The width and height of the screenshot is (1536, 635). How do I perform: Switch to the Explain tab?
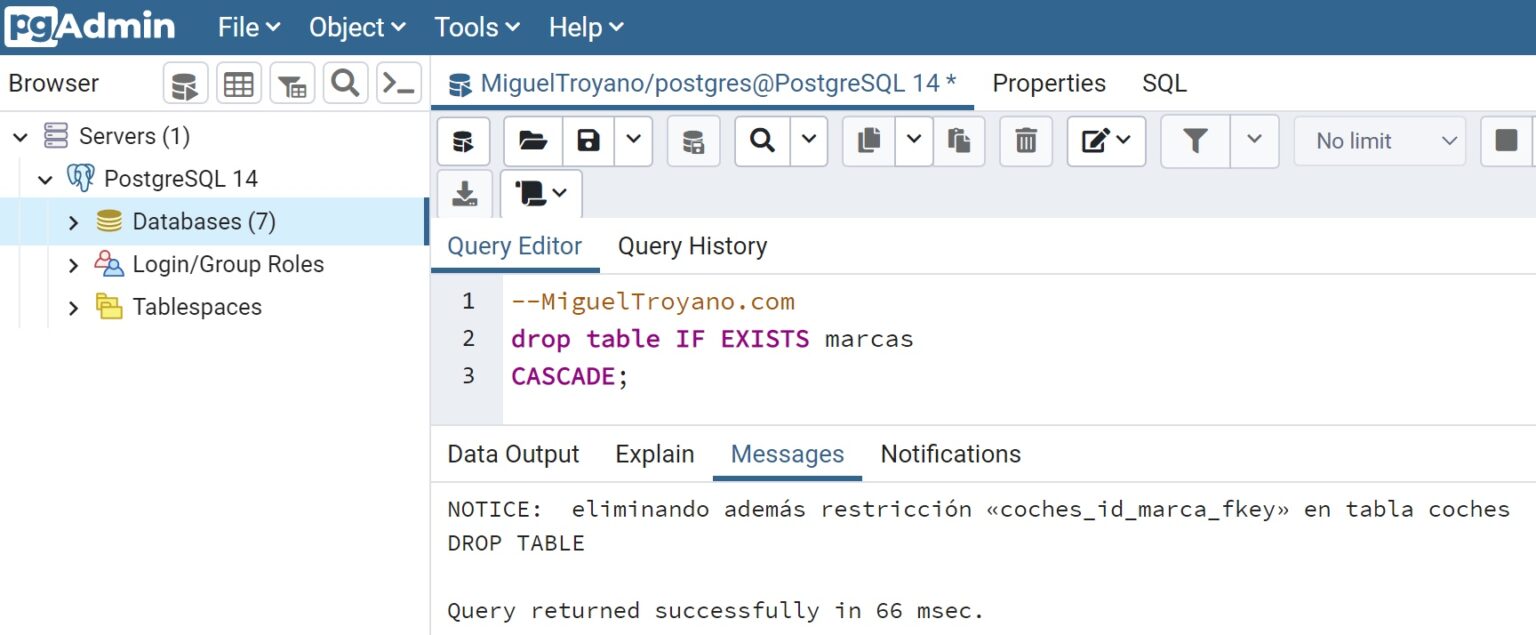[655, 454]
